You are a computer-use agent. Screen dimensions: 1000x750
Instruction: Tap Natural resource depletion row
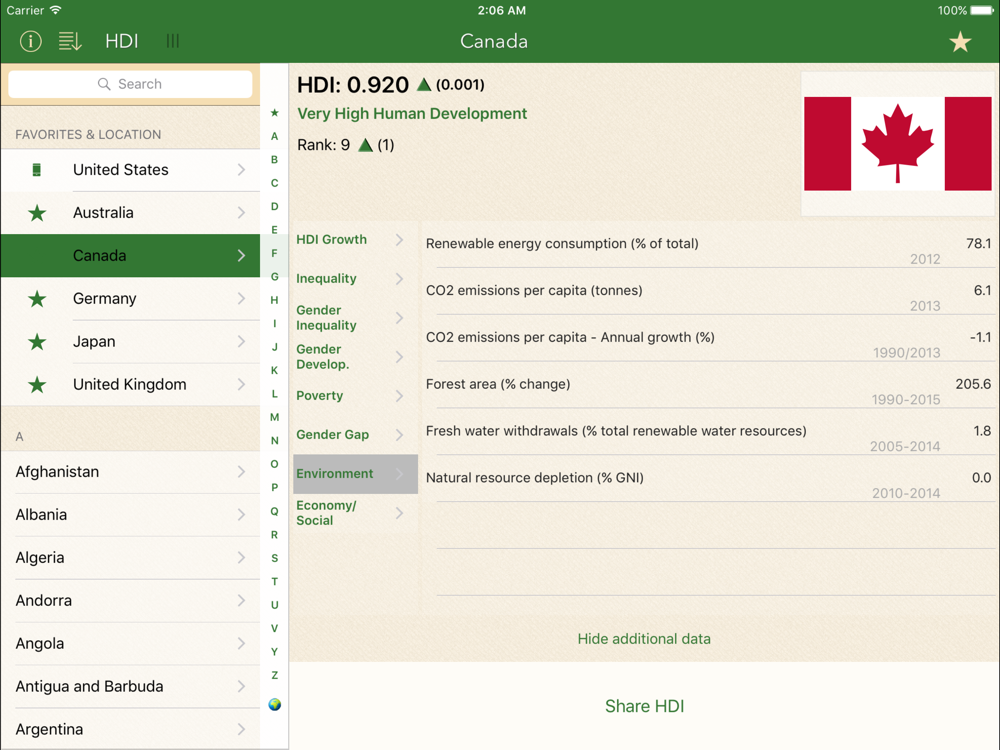[x=708, y=479]
